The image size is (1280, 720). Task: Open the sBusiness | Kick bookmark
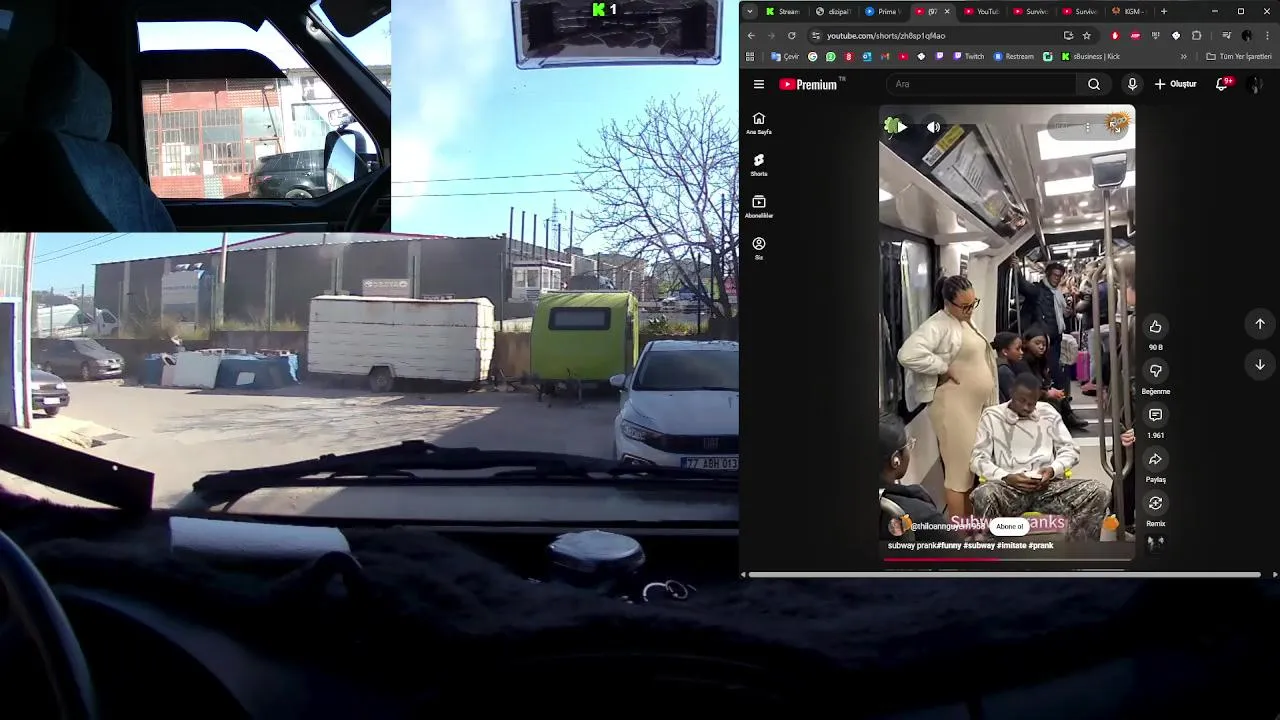coord(1091,57)
